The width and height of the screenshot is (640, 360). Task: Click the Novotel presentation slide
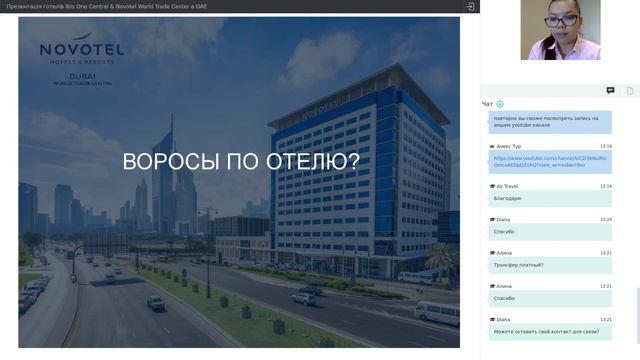tap(239, 182)
